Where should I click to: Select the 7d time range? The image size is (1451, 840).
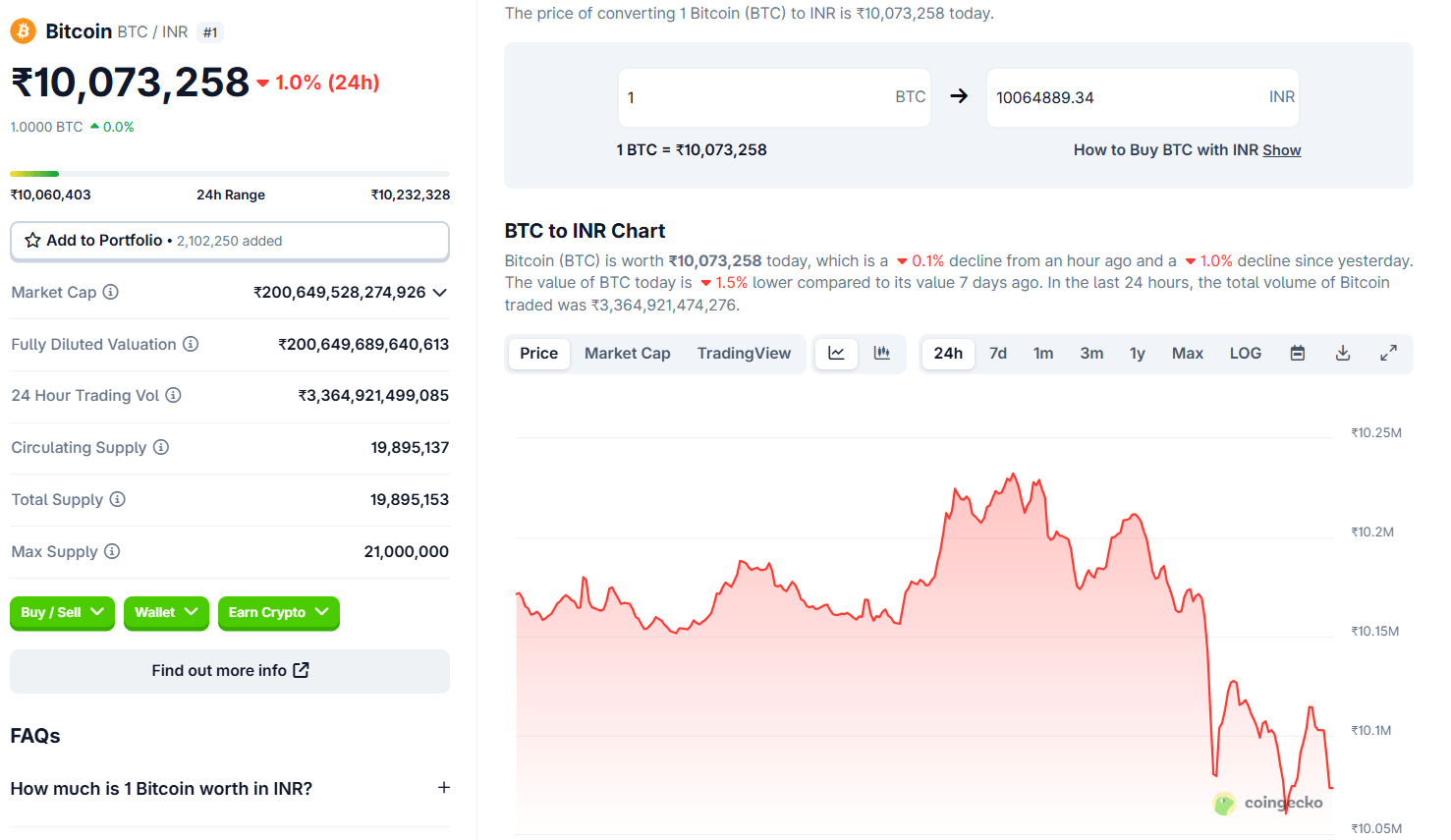coord(997,354)
